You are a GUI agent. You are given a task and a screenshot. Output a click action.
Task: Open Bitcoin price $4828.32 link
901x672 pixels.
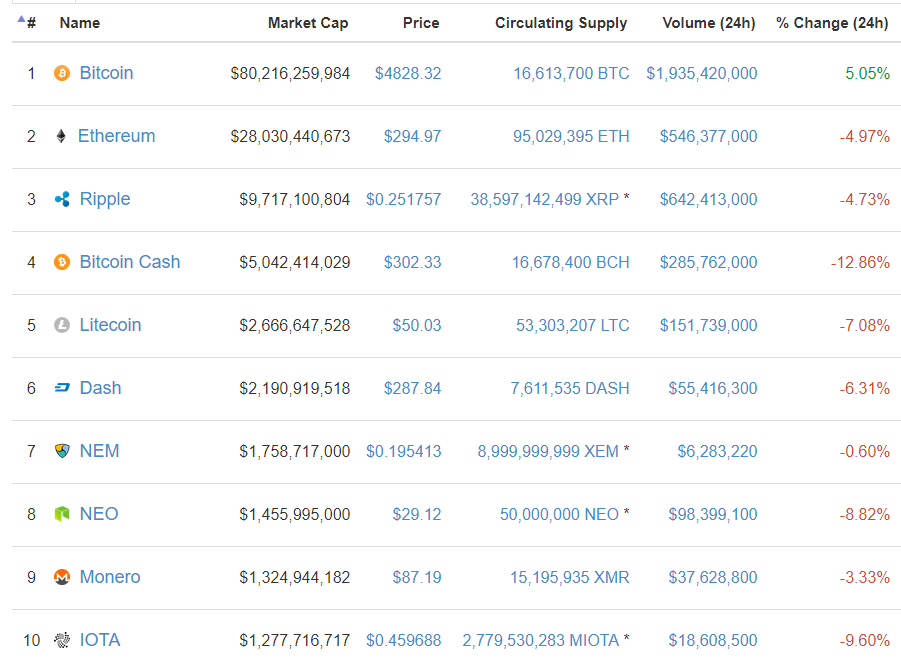408,73
